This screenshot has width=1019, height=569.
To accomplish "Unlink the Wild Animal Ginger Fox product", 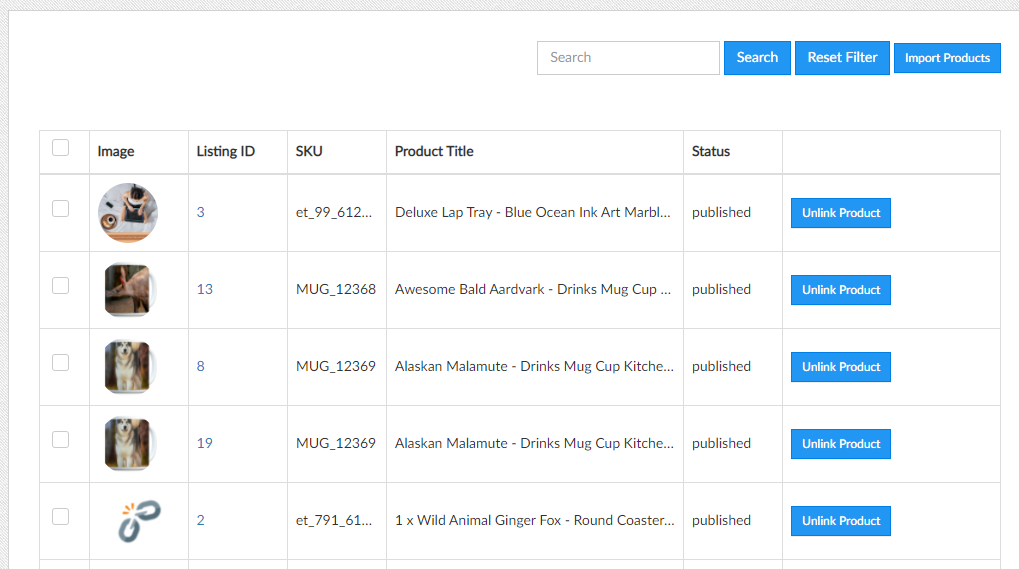I will pos(840,521).
